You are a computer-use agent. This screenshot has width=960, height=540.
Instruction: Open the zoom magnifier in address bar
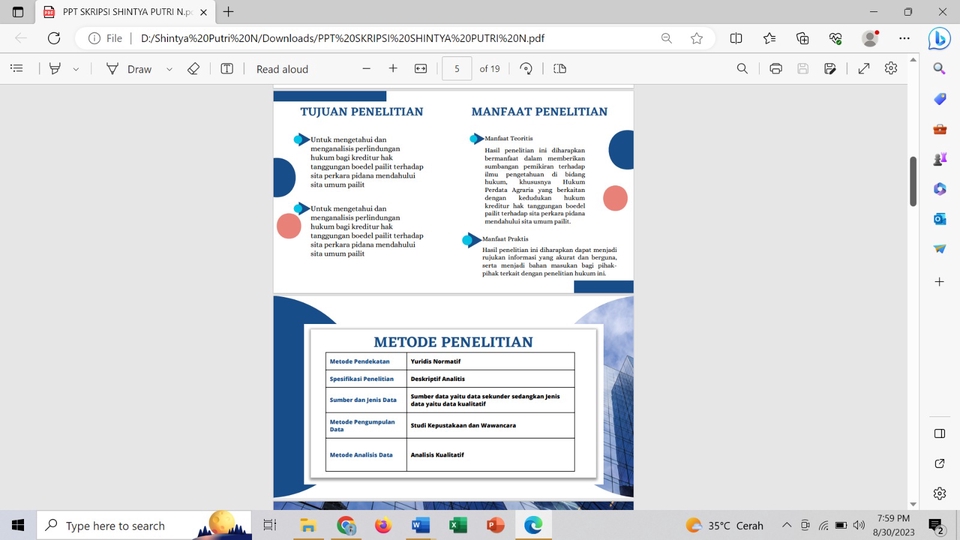click(x=667, y=38)
